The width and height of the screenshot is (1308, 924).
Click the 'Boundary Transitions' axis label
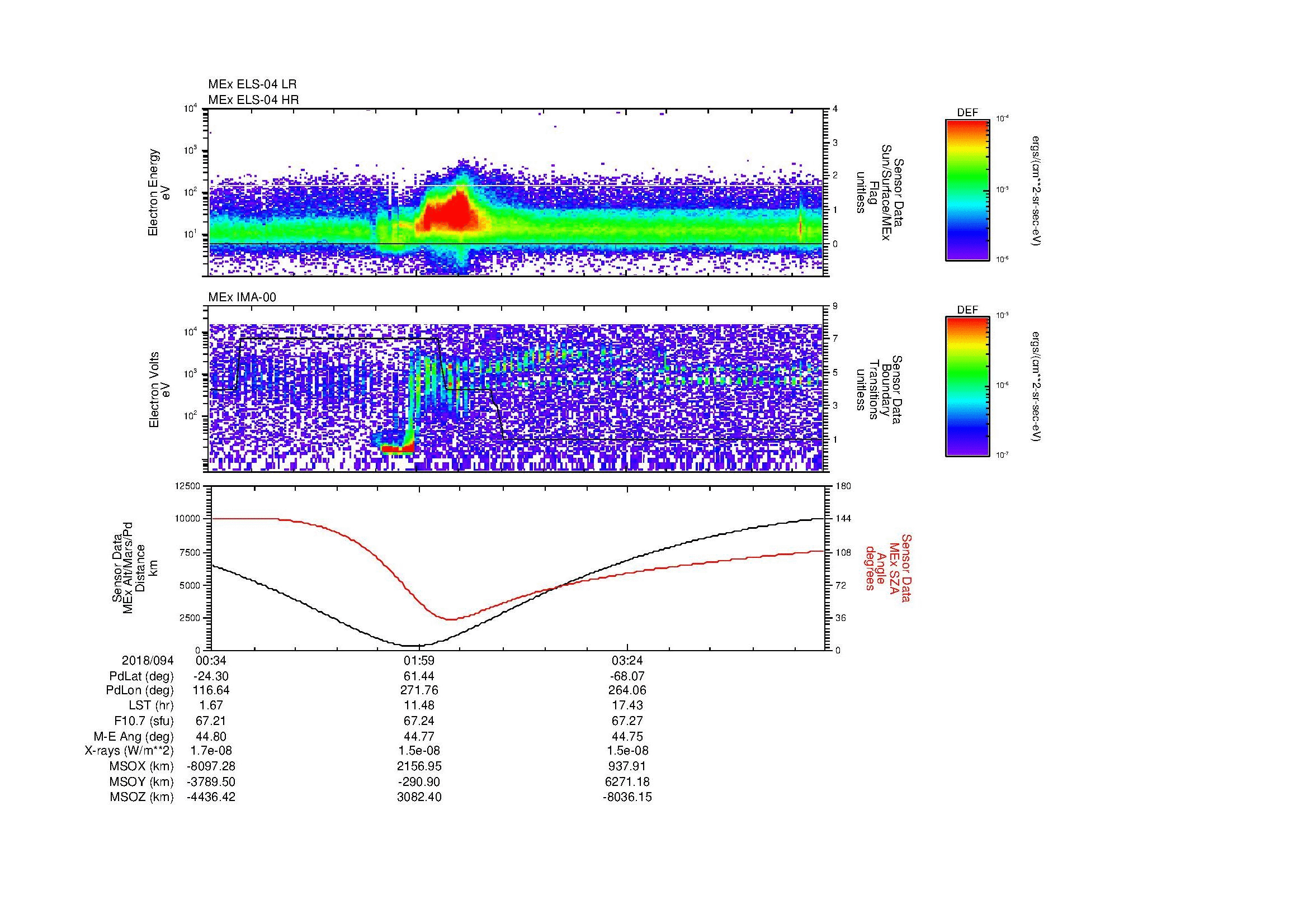click(879, 390)
